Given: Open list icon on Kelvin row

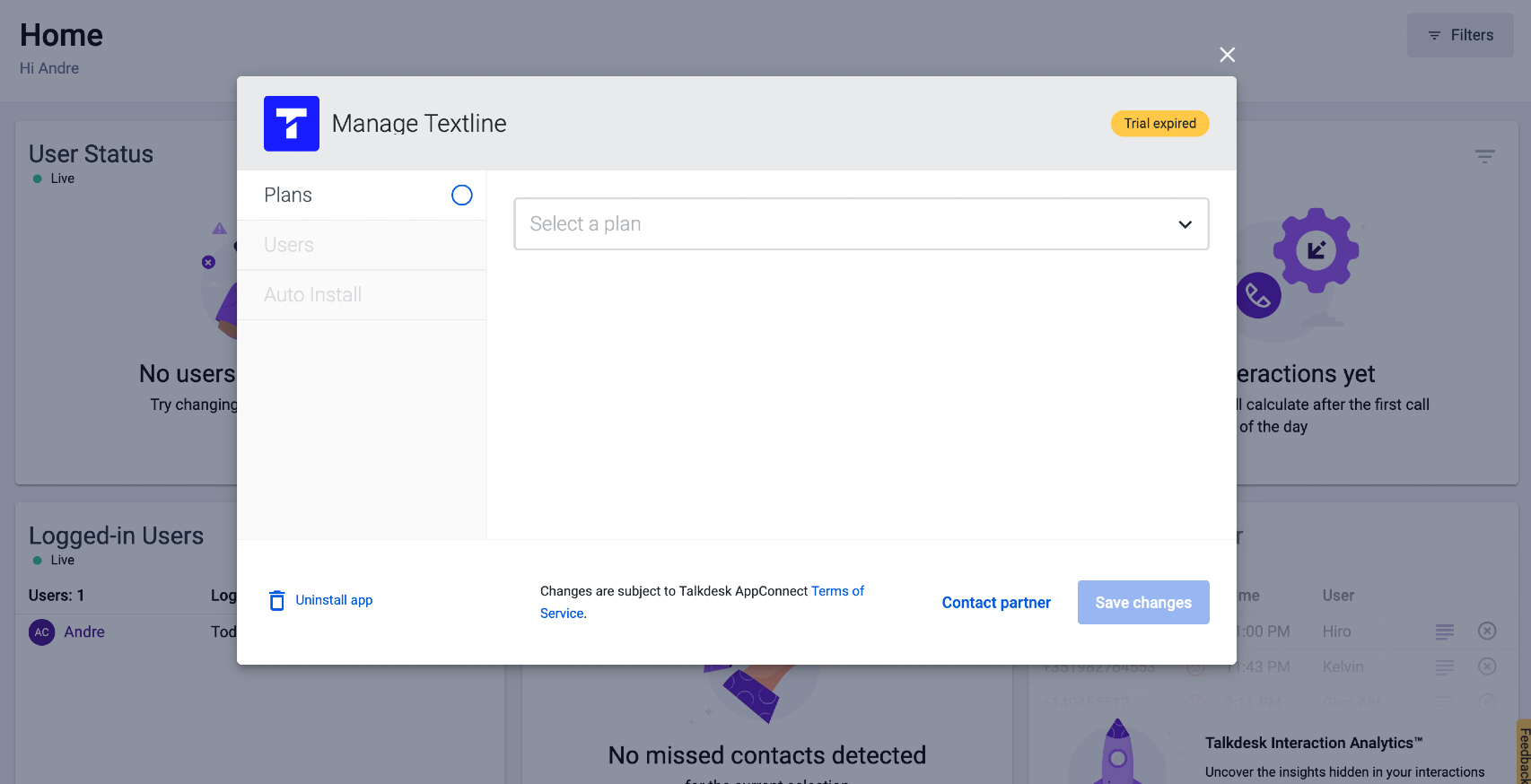Looking at the screenshot, I should [1444, 667].
